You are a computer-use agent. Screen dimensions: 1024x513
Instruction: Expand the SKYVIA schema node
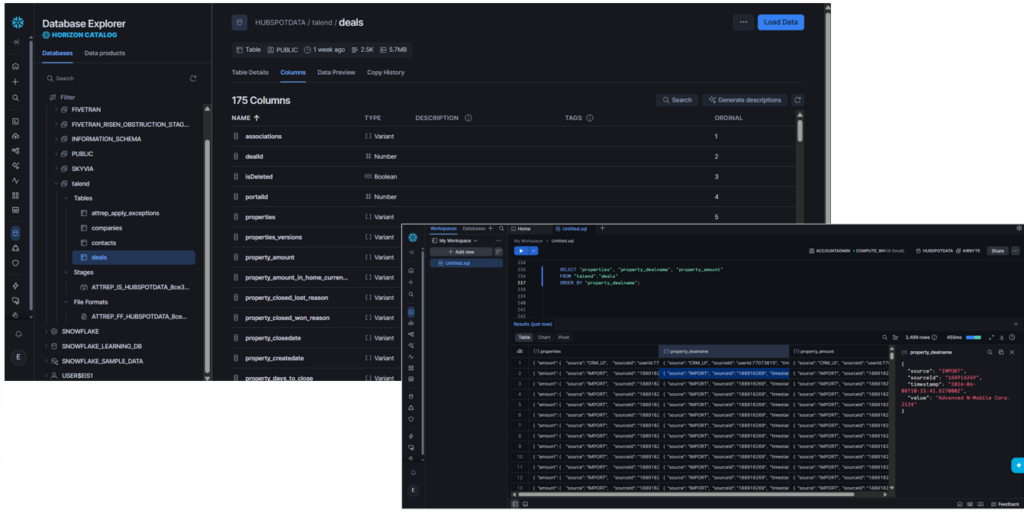(56, 169)
